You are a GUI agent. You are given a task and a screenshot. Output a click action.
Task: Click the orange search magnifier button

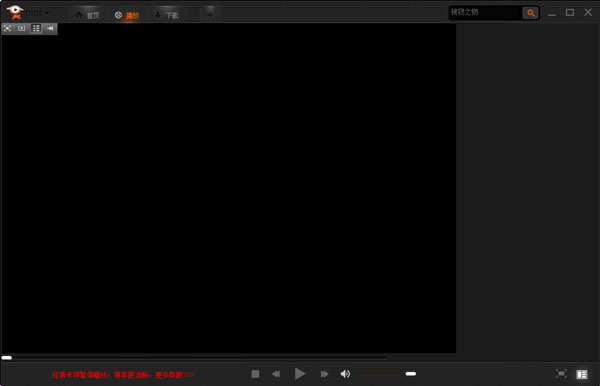click(530, 13)
